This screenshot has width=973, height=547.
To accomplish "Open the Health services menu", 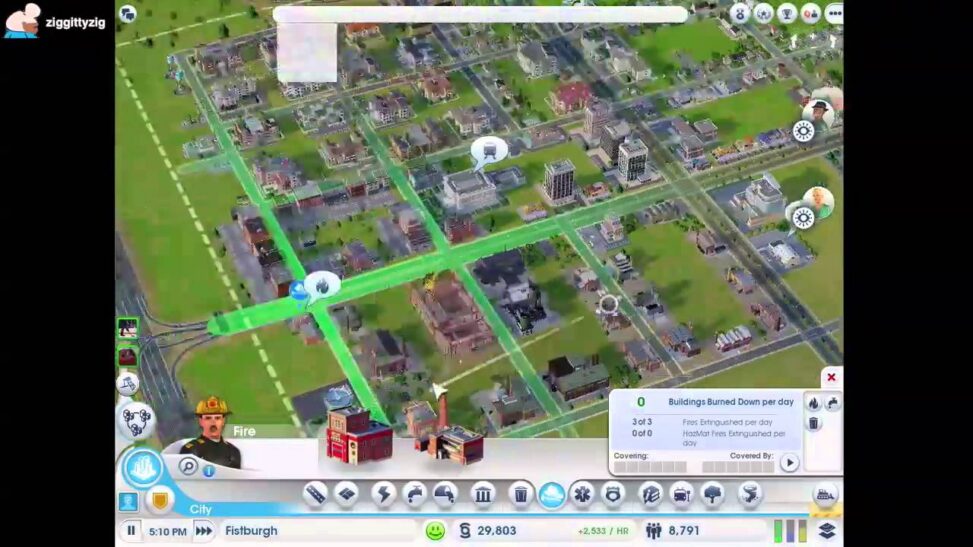I will 582,494.
